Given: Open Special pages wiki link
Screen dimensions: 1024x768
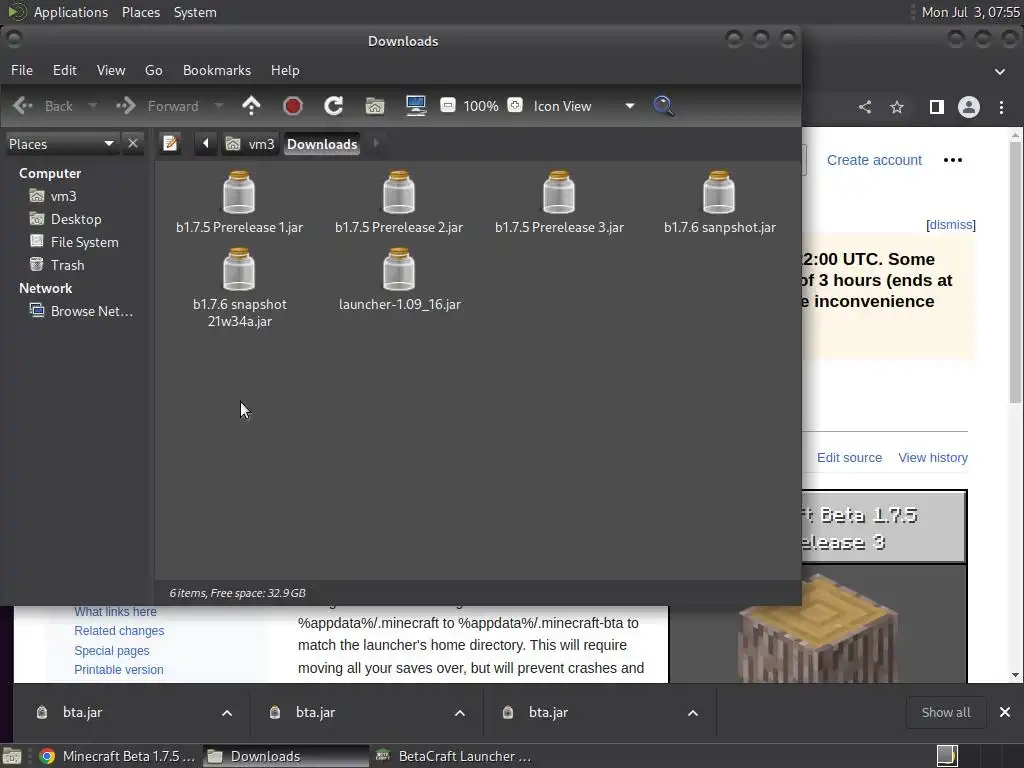Looking at the screenshot, I should 112,650.
